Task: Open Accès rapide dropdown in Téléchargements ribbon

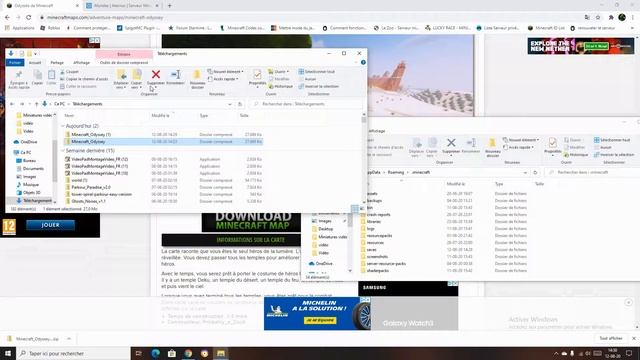Action: coord(223,79)
